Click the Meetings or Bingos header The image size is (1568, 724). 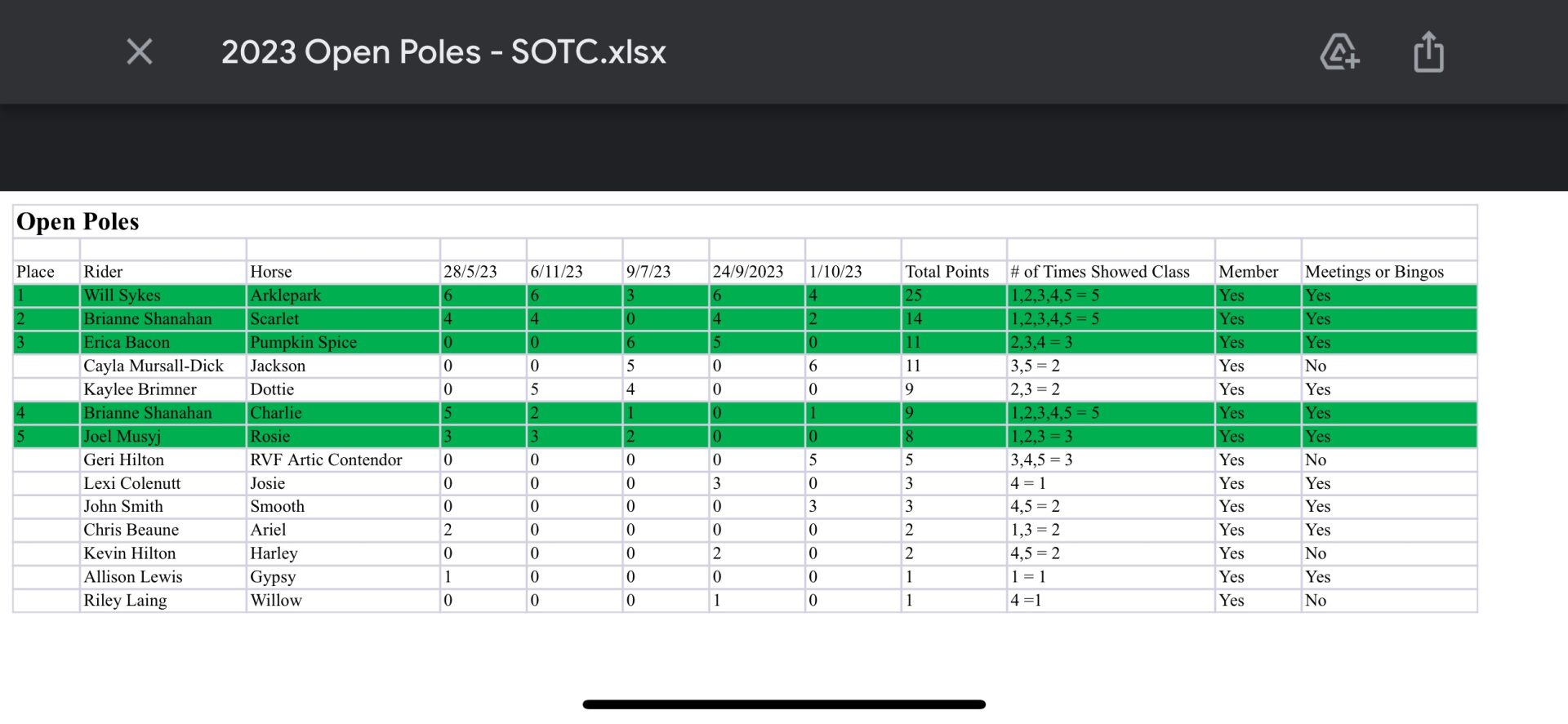click(1388, 272)
